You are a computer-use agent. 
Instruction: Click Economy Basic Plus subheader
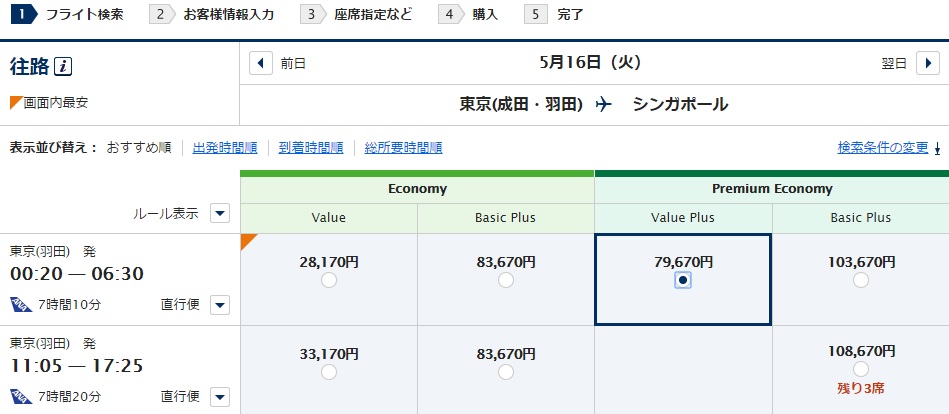point(506,218)
